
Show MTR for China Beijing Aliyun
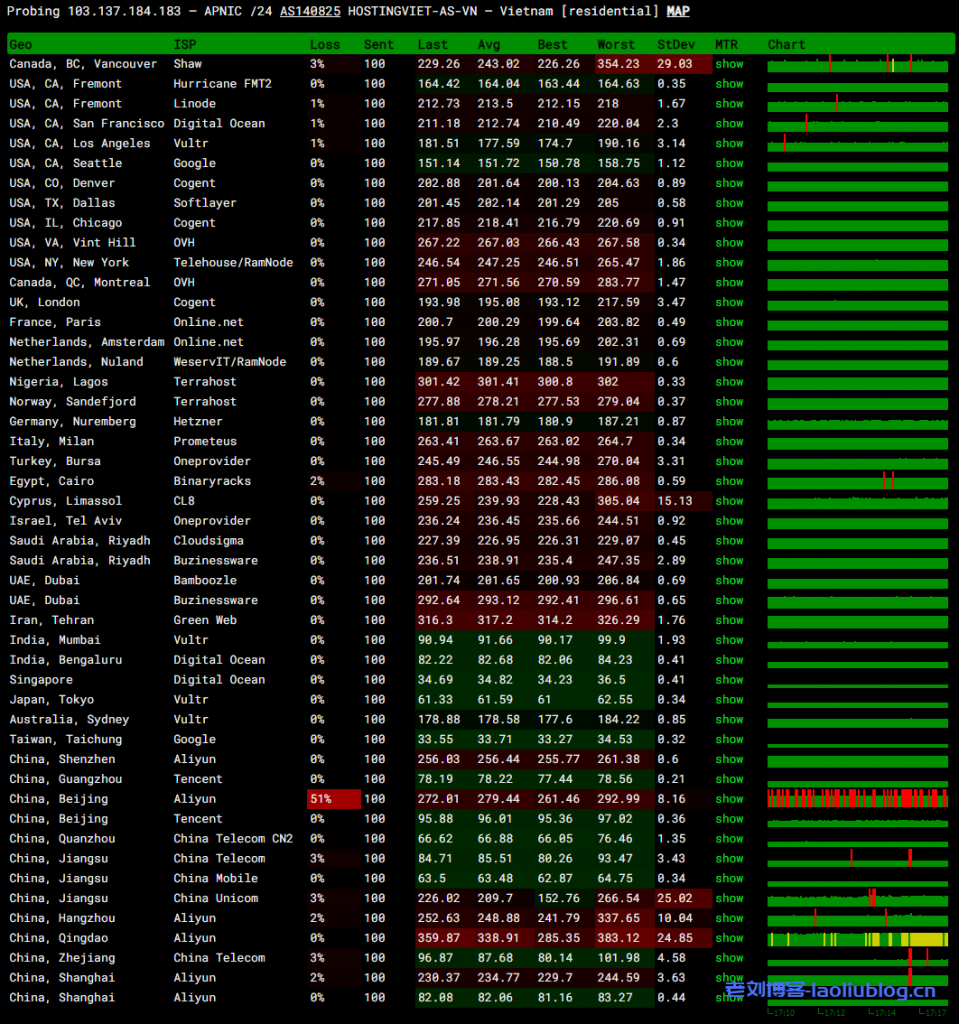(729, 799)
